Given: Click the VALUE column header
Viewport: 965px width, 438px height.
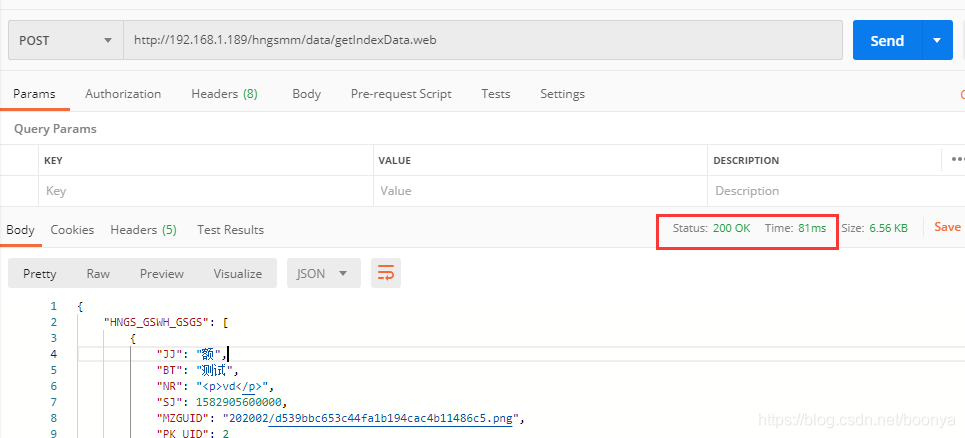Looking at the screenshot, I should (x=394, y=161).
